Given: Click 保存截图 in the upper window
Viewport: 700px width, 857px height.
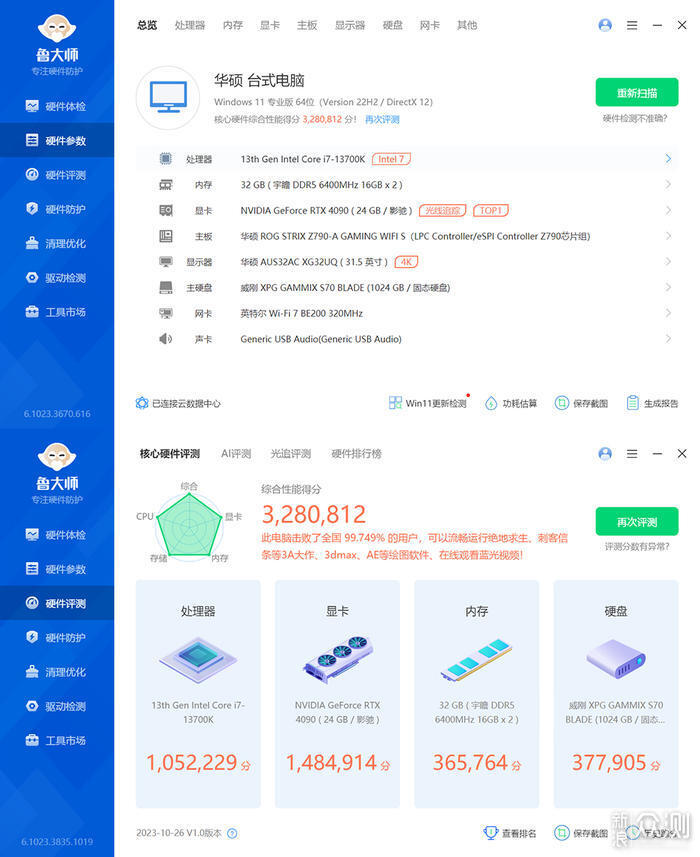Looking at the screenshot, I should (581, 403).
